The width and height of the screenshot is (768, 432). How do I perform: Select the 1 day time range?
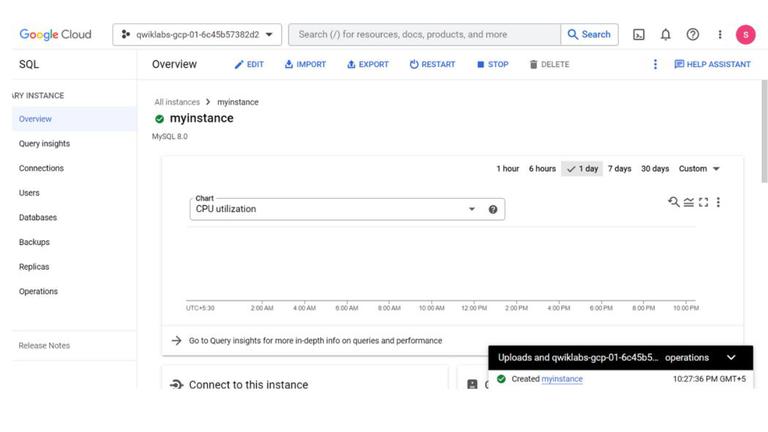[582, 169]
